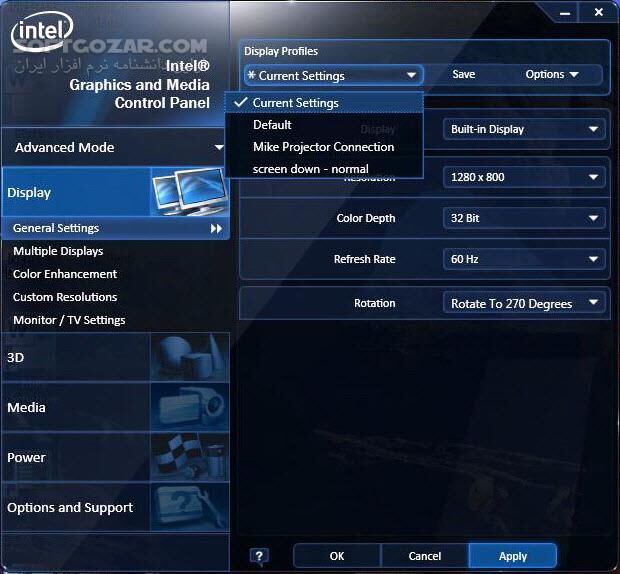This screenshot has width=620, height=574.
Task: Select screen down - normal profile
Action: click(324, 169)
